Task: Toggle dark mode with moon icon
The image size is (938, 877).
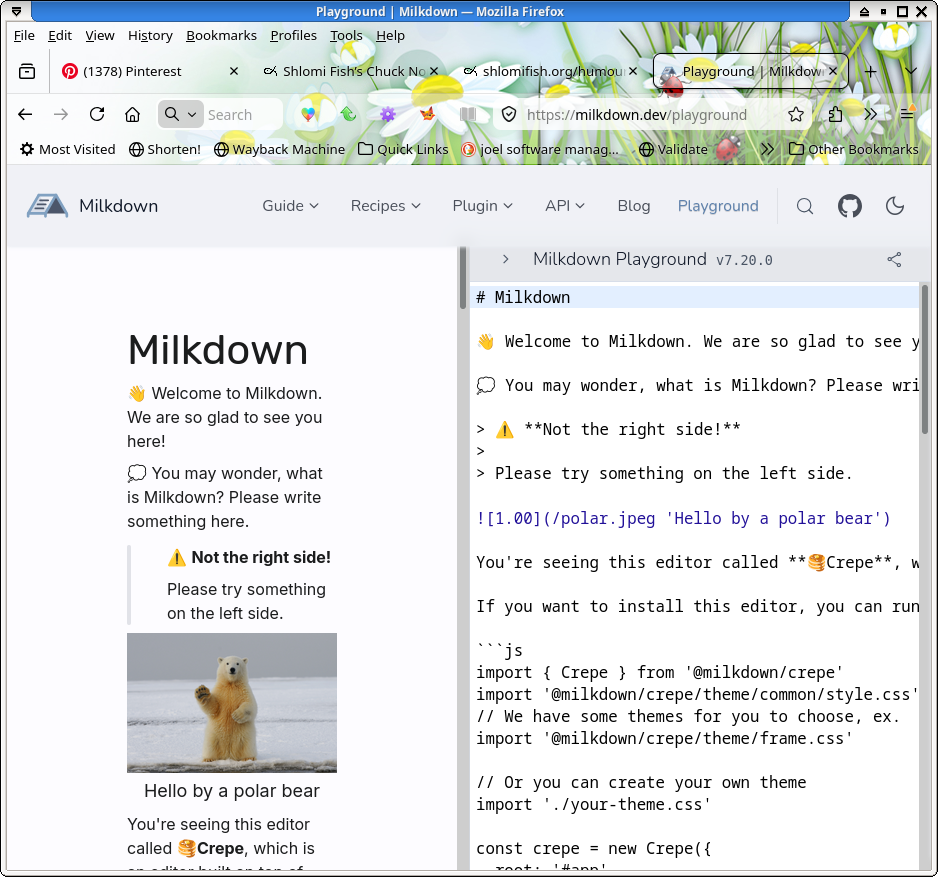Action: (895, 206)
